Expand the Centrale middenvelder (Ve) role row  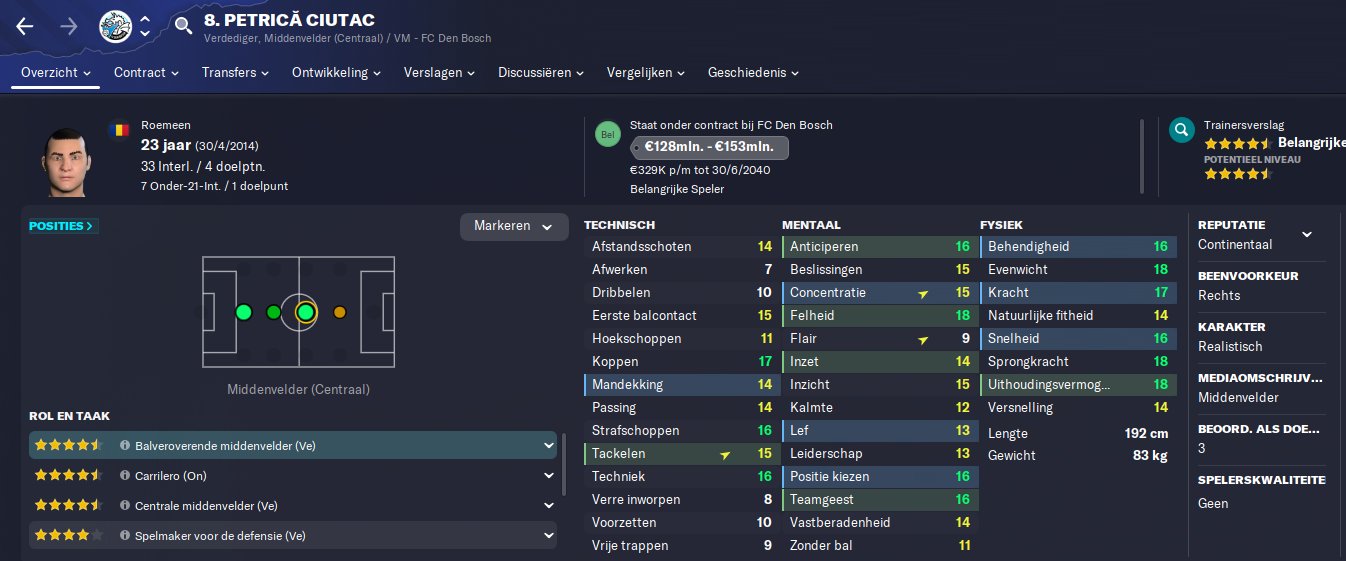pos(293,506)
